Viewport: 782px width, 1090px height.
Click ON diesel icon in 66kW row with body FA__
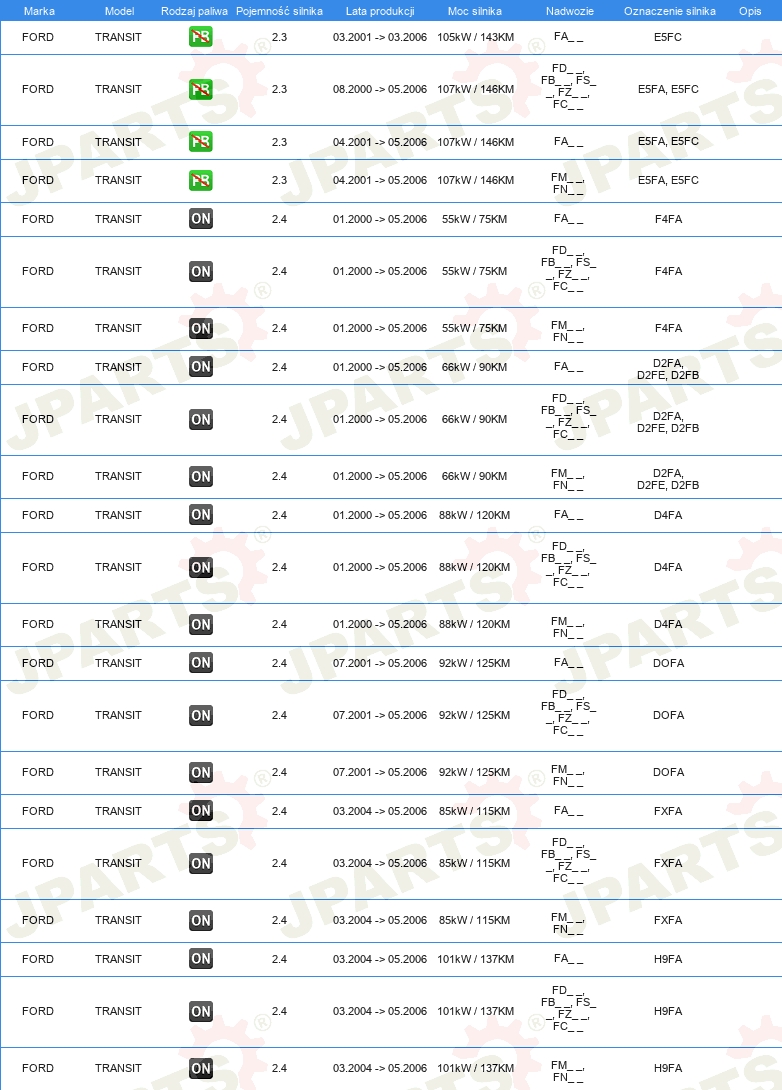201,367
